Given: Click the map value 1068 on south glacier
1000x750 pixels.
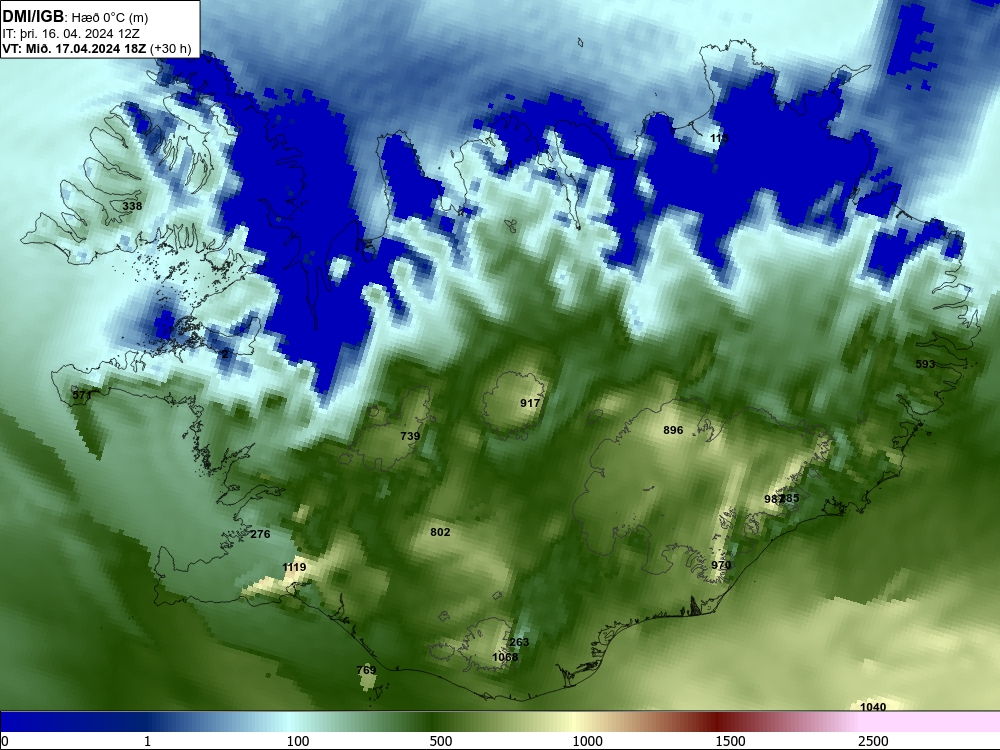Looking at the screenshot, I should pyautogui.click(x=505, y=657).
